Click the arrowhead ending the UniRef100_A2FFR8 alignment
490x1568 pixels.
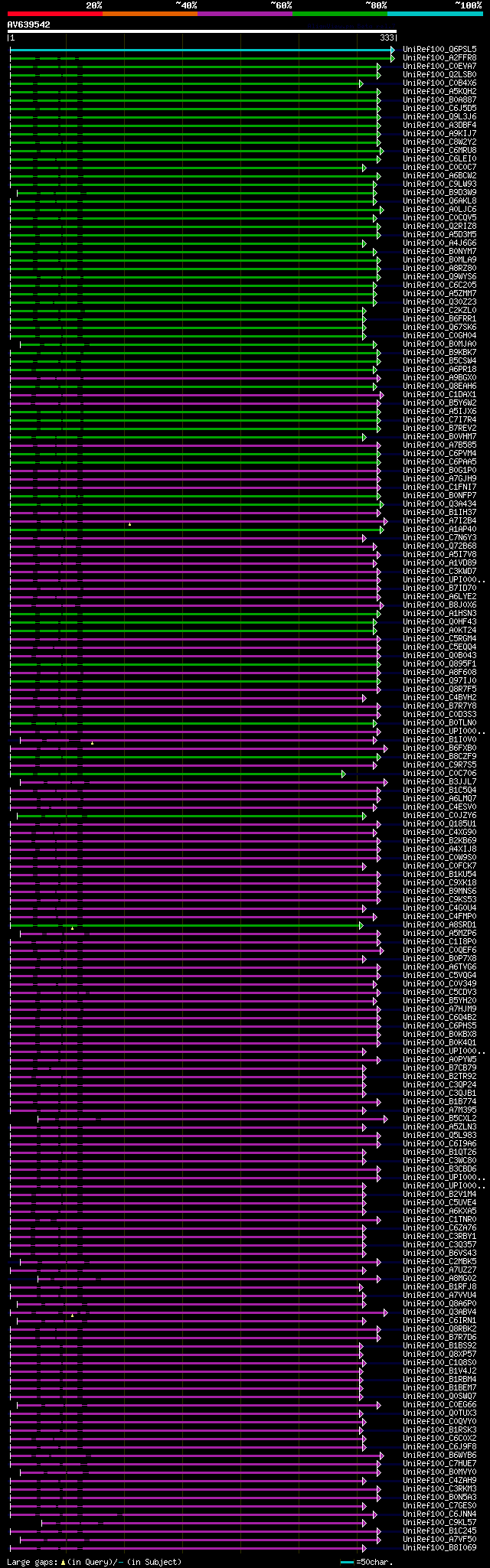point(393,58)
